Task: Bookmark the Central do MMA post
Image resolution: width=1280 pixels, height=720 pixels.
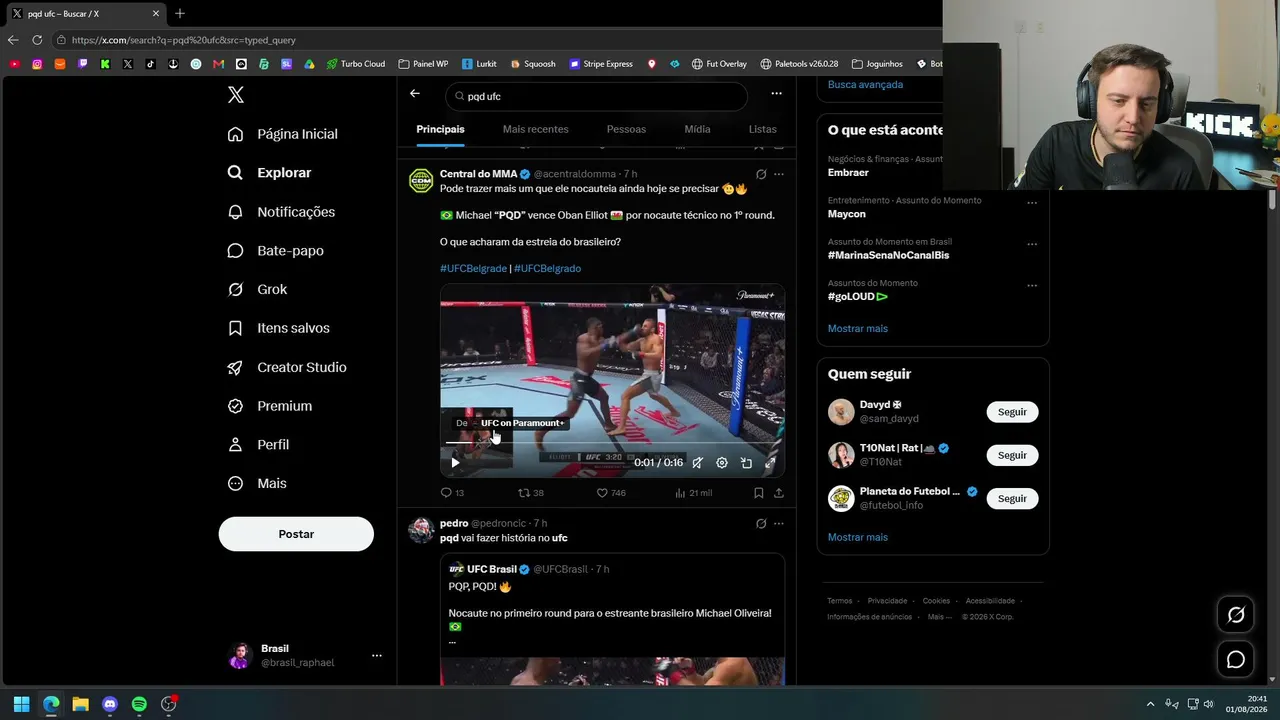Action: [x=759, y=493]
